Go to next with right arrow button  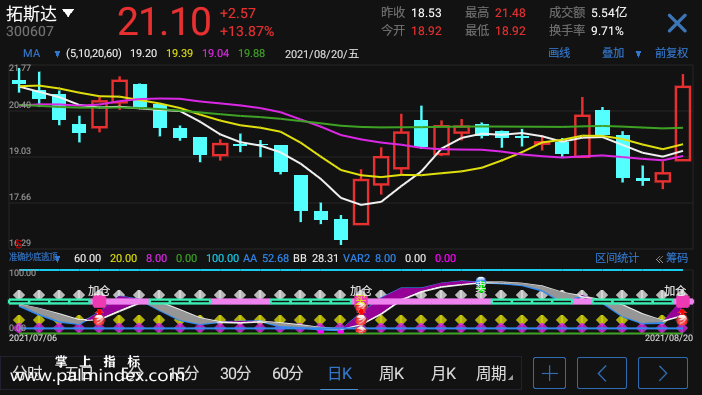[x=663, y=373]
